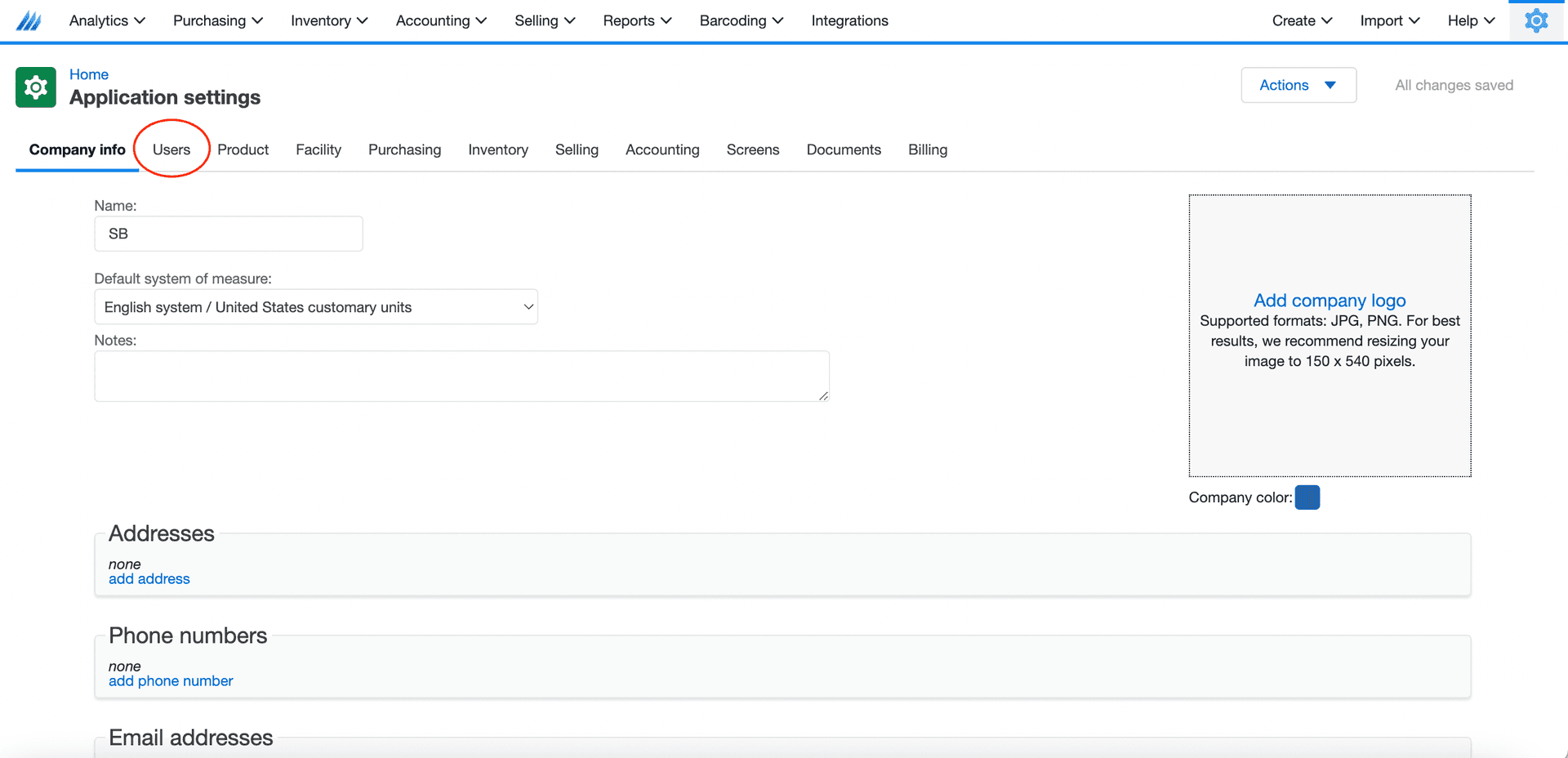Viewport: 1568px width, 758px height.
Task: Click Add company logo link
Action: coord(1330,301)
